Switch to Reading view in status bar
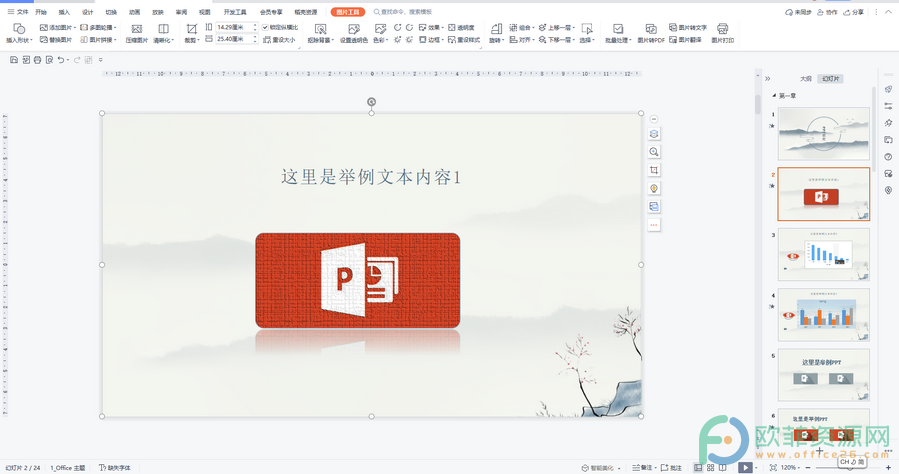Viewport: 899px width, 474px height. pyautogui.click(x=723, y=468)
